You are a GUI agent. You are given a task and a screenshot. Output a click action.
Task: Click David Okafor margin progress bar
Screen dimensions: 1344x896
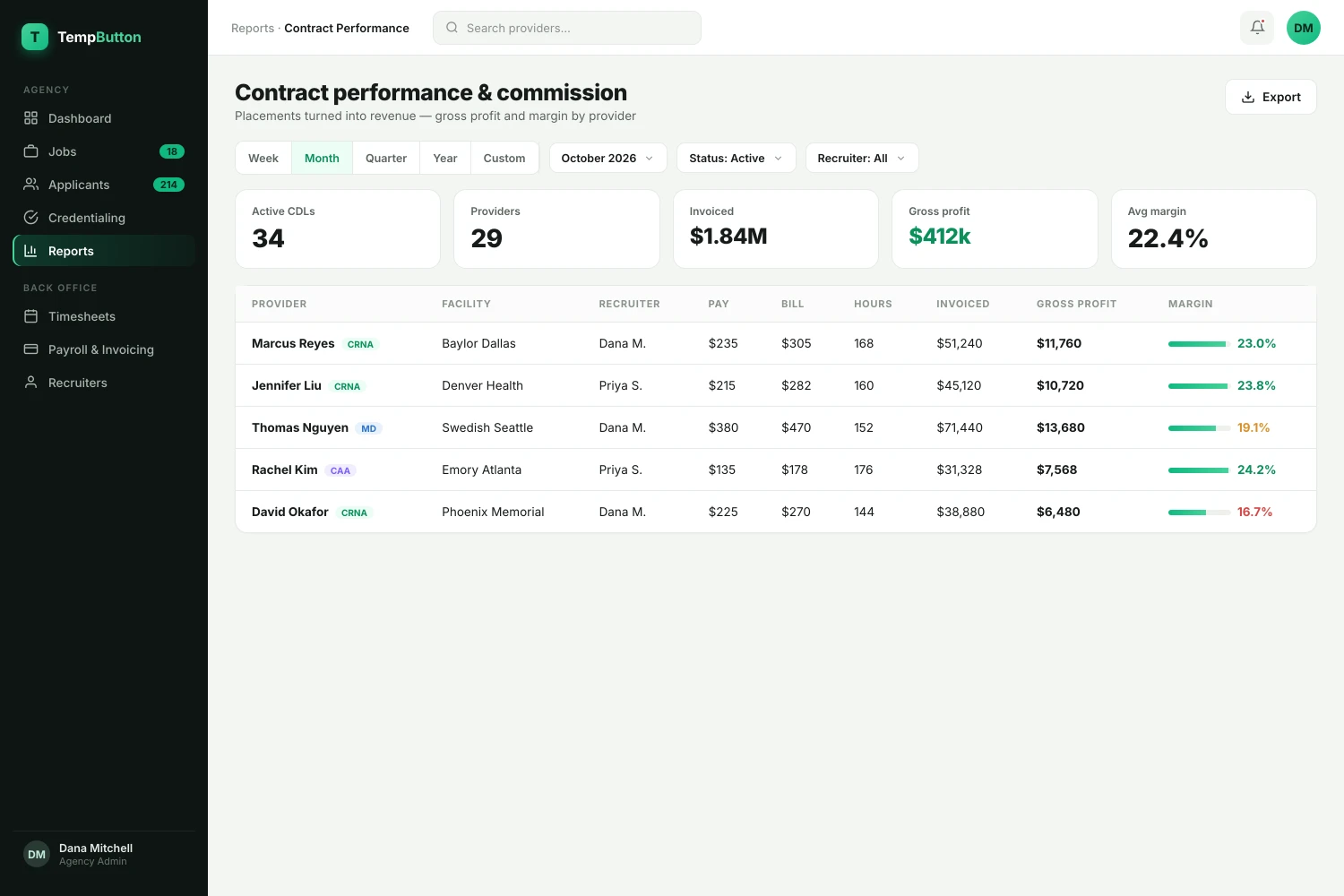point(1198,513)
